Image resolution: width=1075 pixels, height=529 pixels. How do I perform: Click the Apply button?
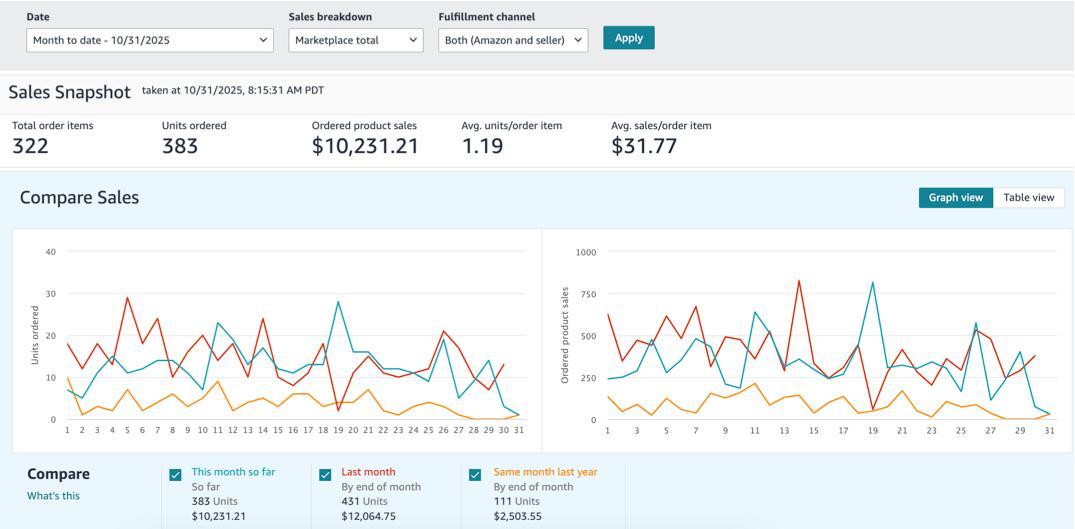coord(628,38)
